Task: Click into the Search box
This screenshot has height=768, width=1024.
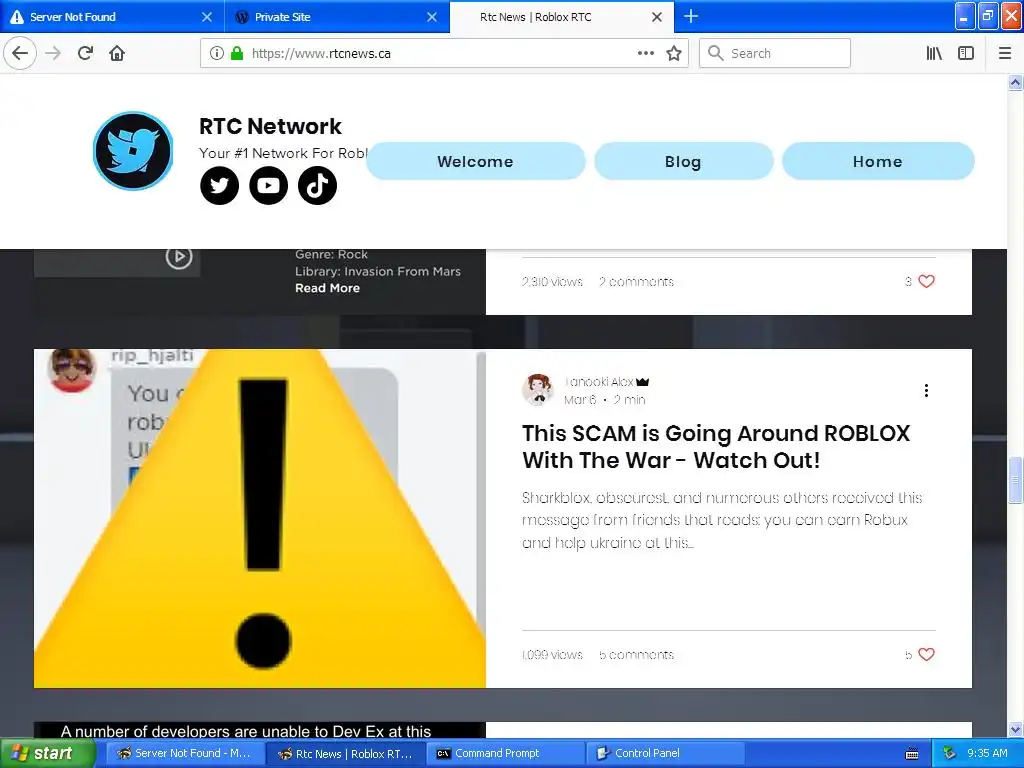Action: tap(775, 53)
